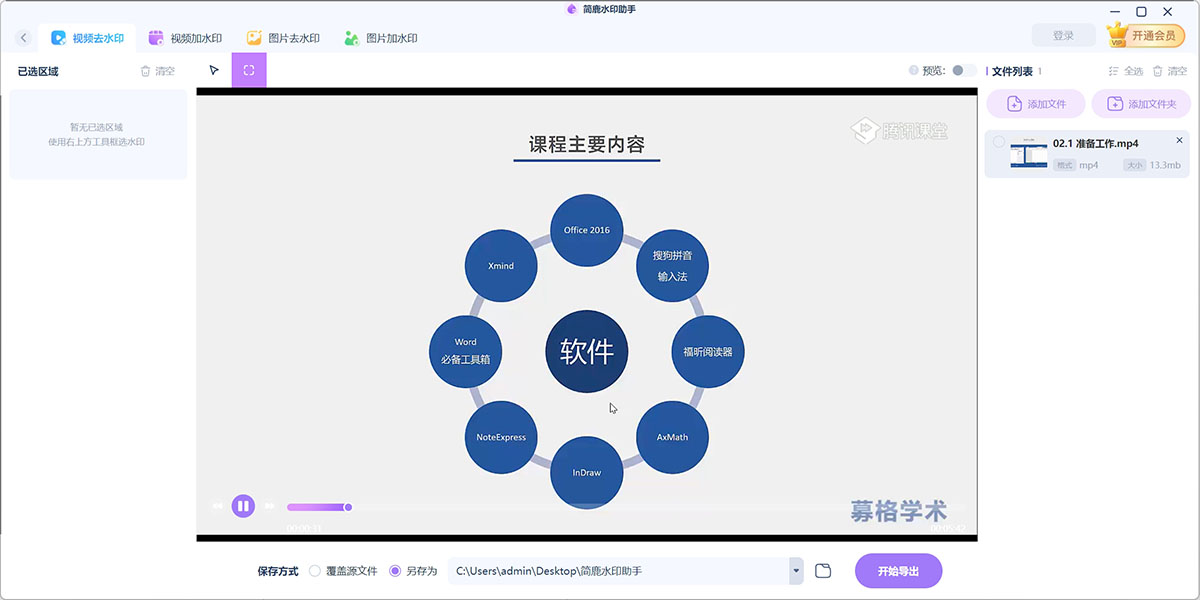Click the video preview showing 课程主要内容
This screenshot has height=600, width=1200.
(587, 315)
